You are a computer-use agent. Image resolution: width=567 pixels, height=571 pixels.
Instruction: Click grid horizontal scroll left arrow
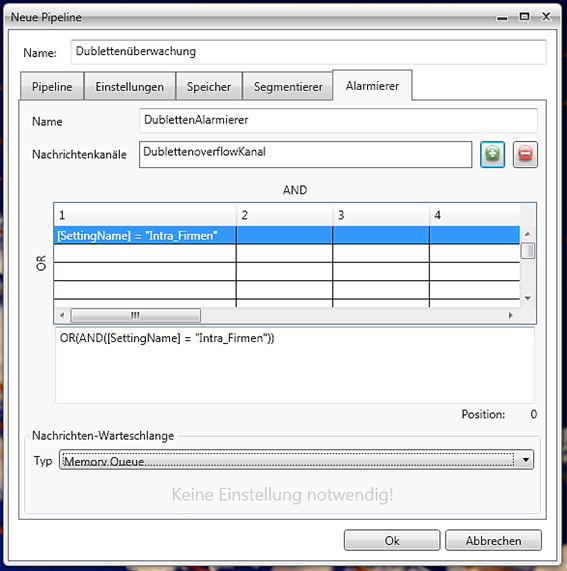pyautogui.click(x=62, y=315)
